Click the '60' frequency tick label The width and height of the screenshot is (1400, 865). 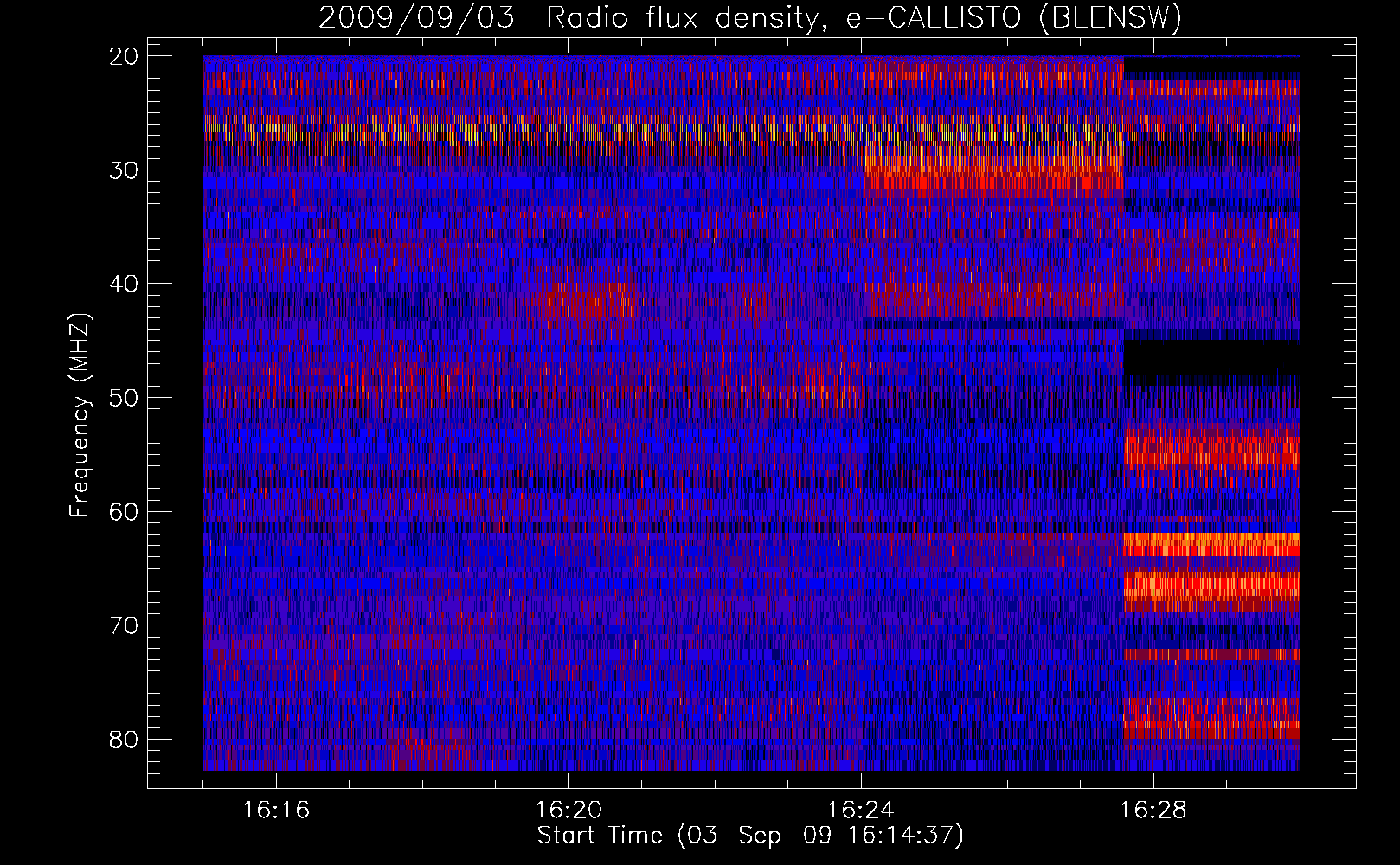pos(124,512)
